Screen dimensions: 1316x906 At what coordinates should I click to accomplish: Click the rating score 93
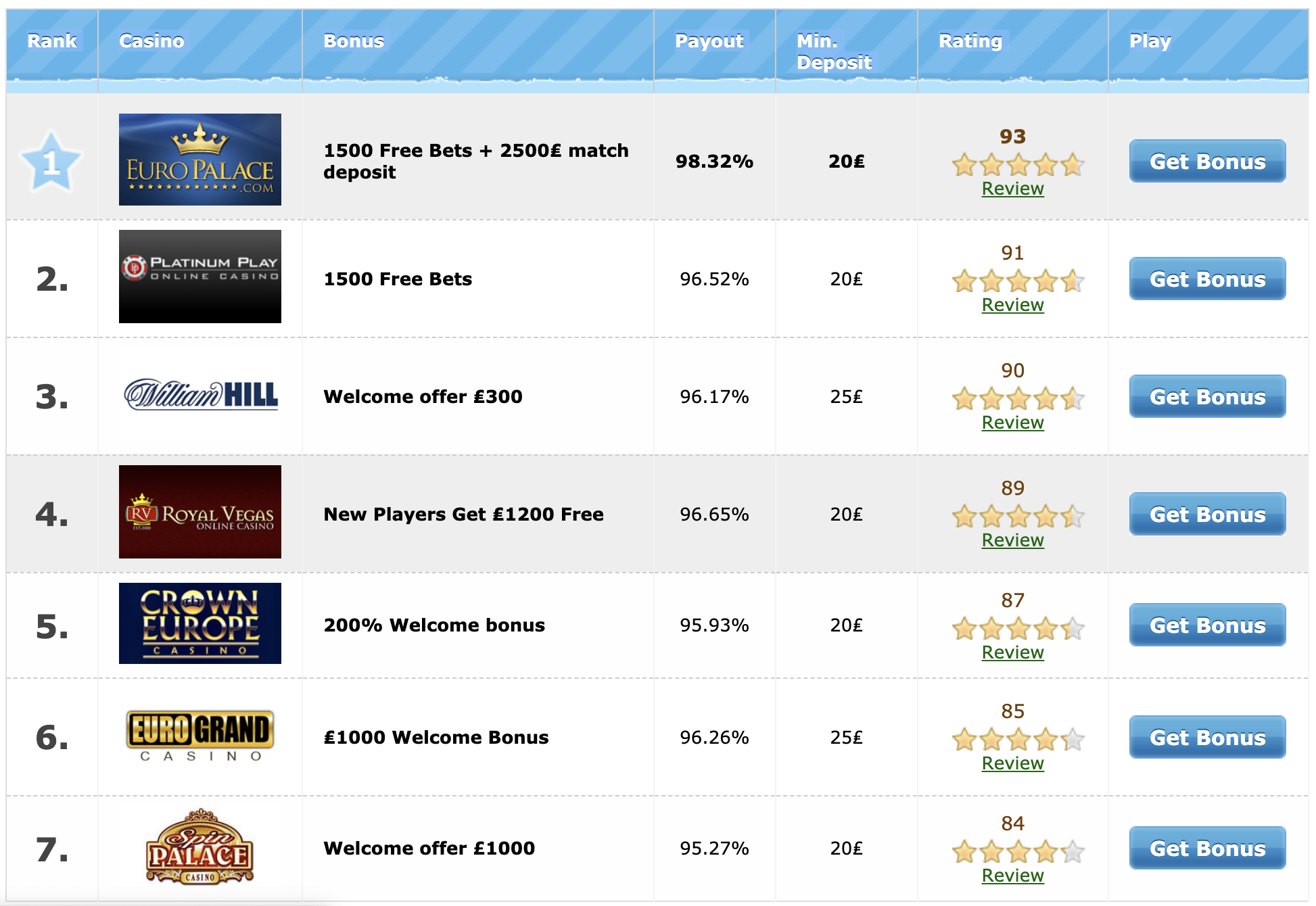tap(1012, 137)
